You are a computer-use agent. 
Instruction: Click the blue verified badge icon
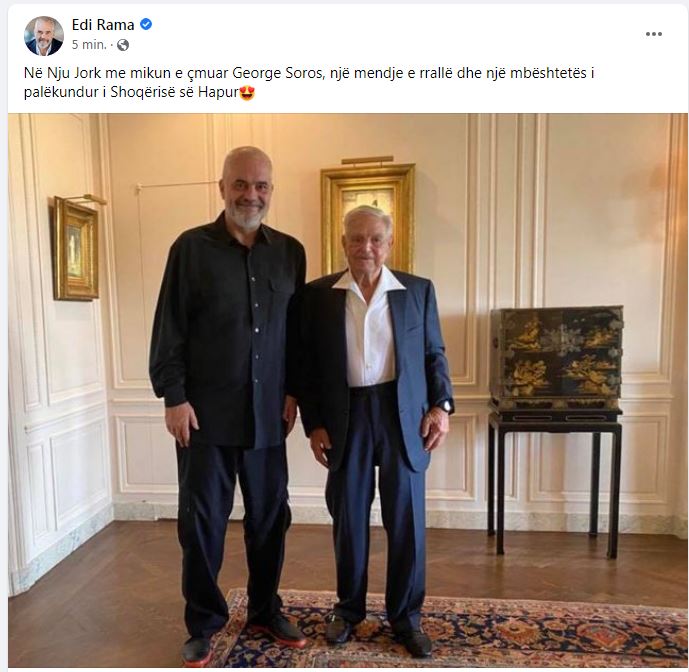[x=146, y=25]
